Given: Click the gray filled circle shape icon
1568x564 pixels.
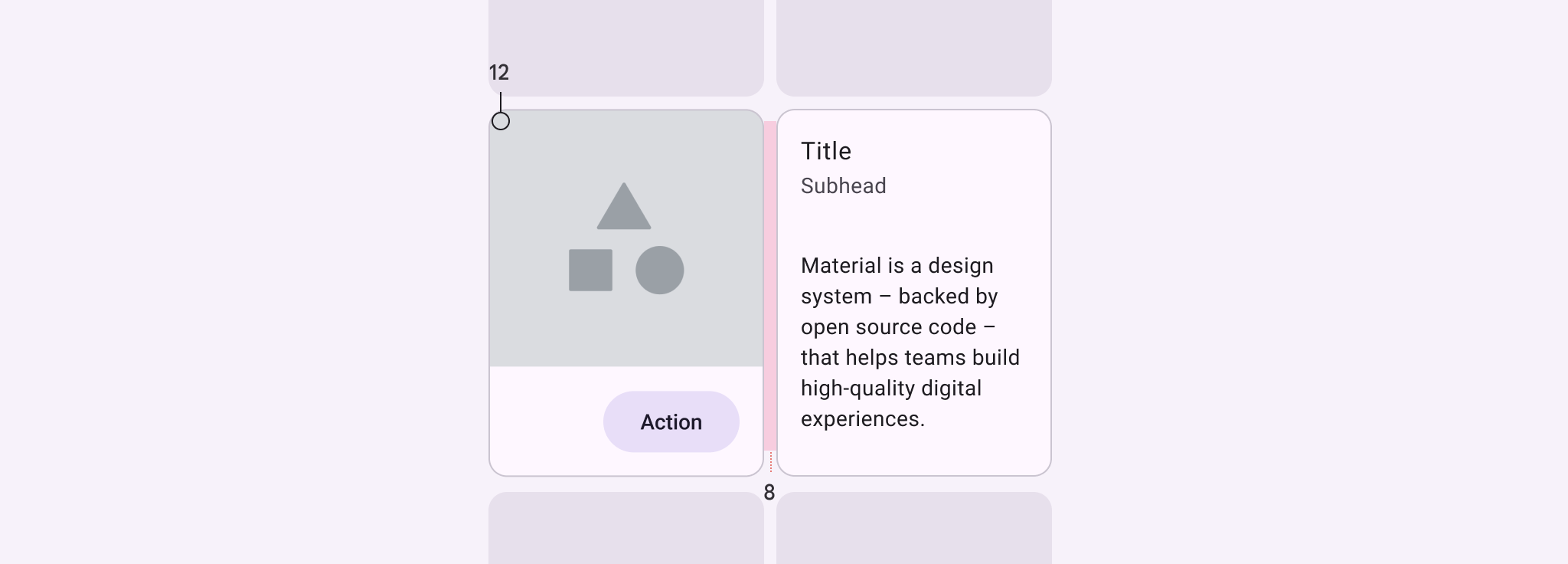Looking at the screenshot, I should pyautogui.click(x=659, y=270).
